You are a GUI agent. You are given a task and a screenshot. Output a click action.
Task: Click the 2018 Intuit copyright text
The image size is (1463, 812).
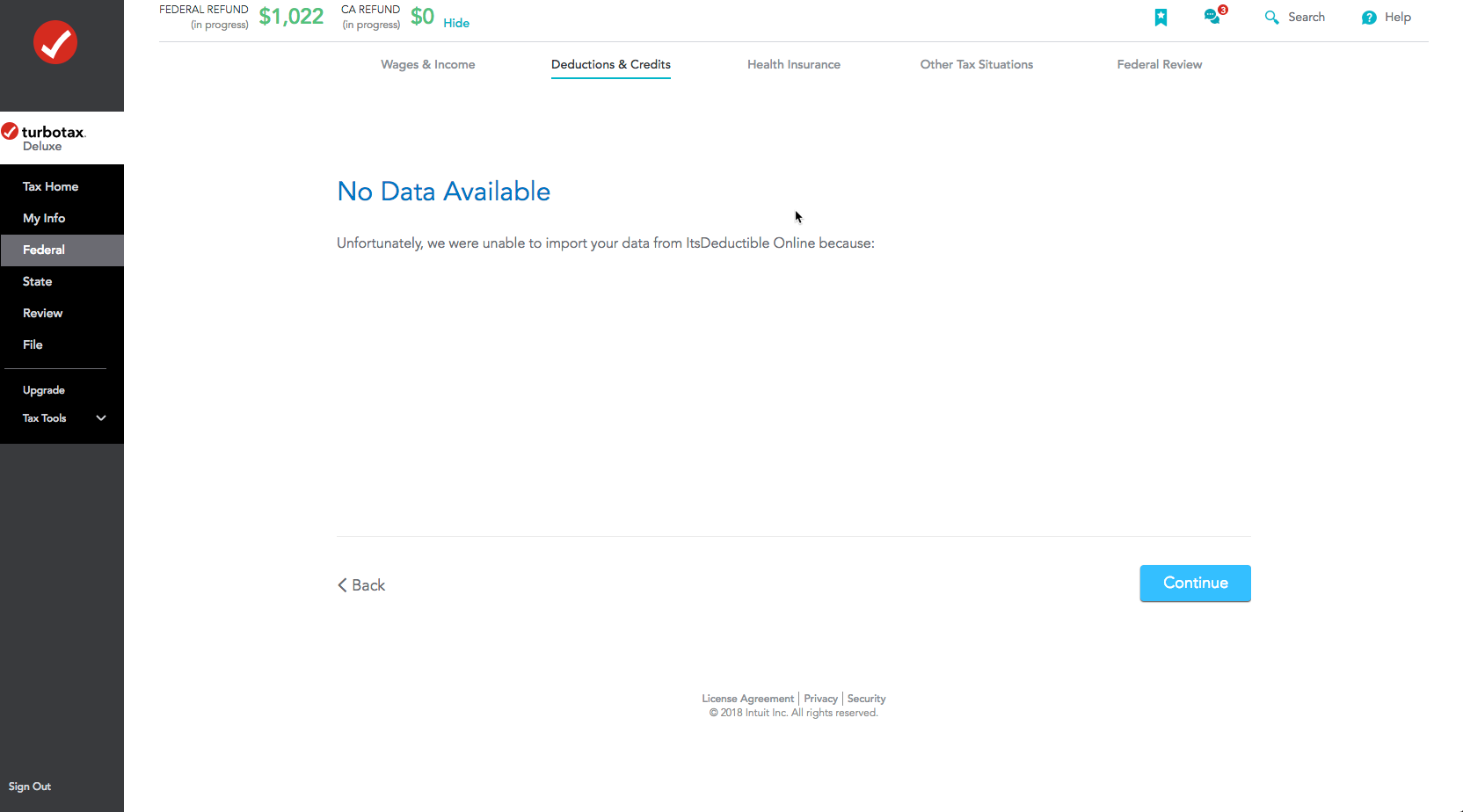coord(794,713)
